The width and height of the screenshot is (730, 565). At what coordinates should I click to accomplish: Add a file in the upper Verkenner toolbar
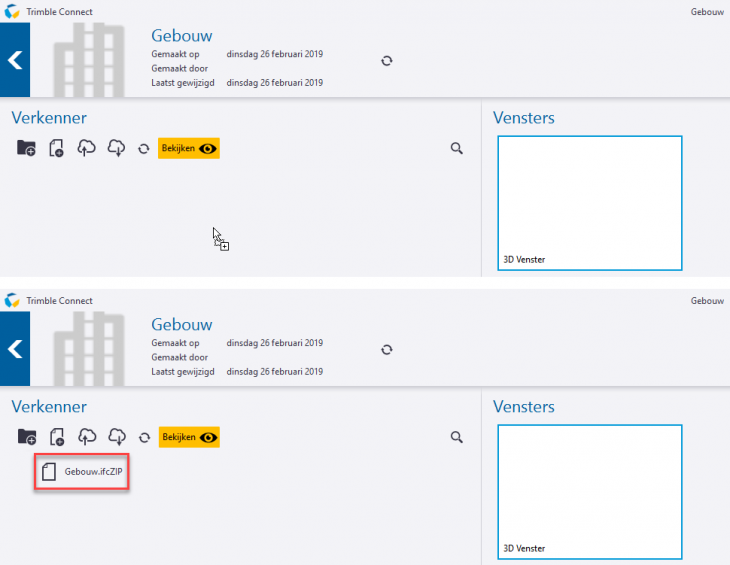(x=56, y=148)
